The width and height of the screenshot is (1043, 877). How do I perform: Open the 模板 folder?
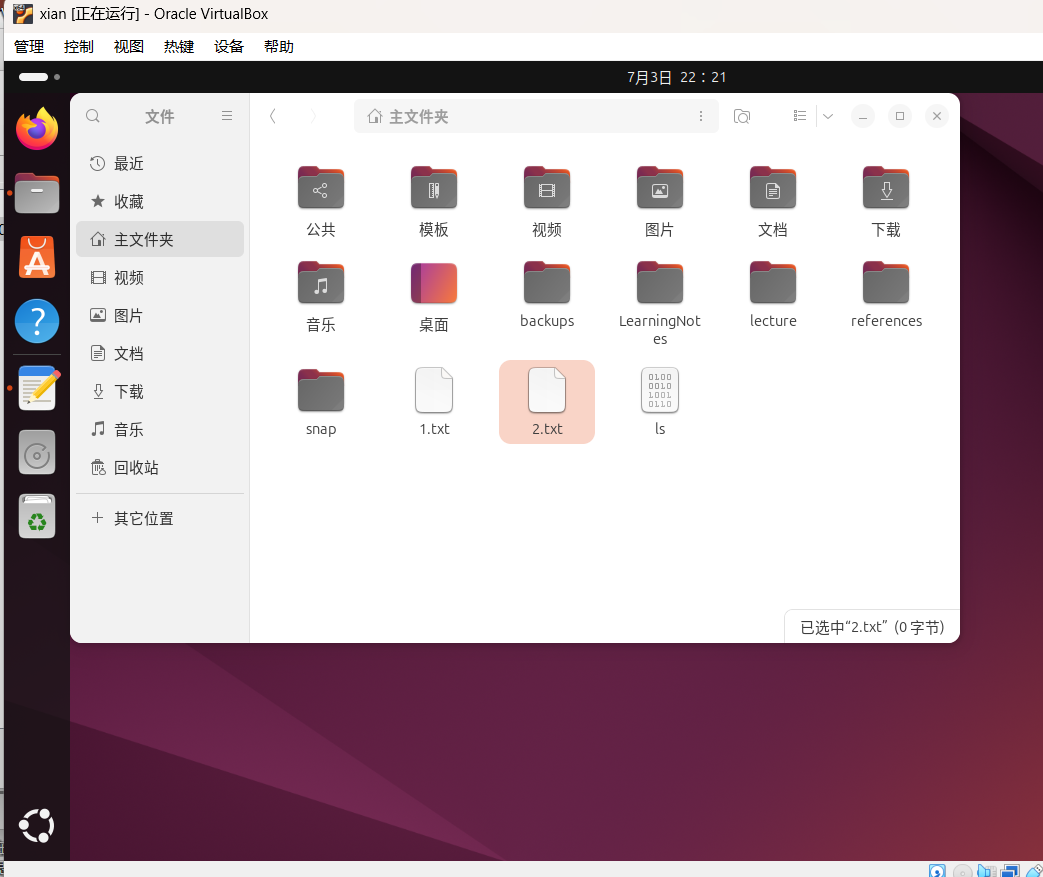point(434,200)
